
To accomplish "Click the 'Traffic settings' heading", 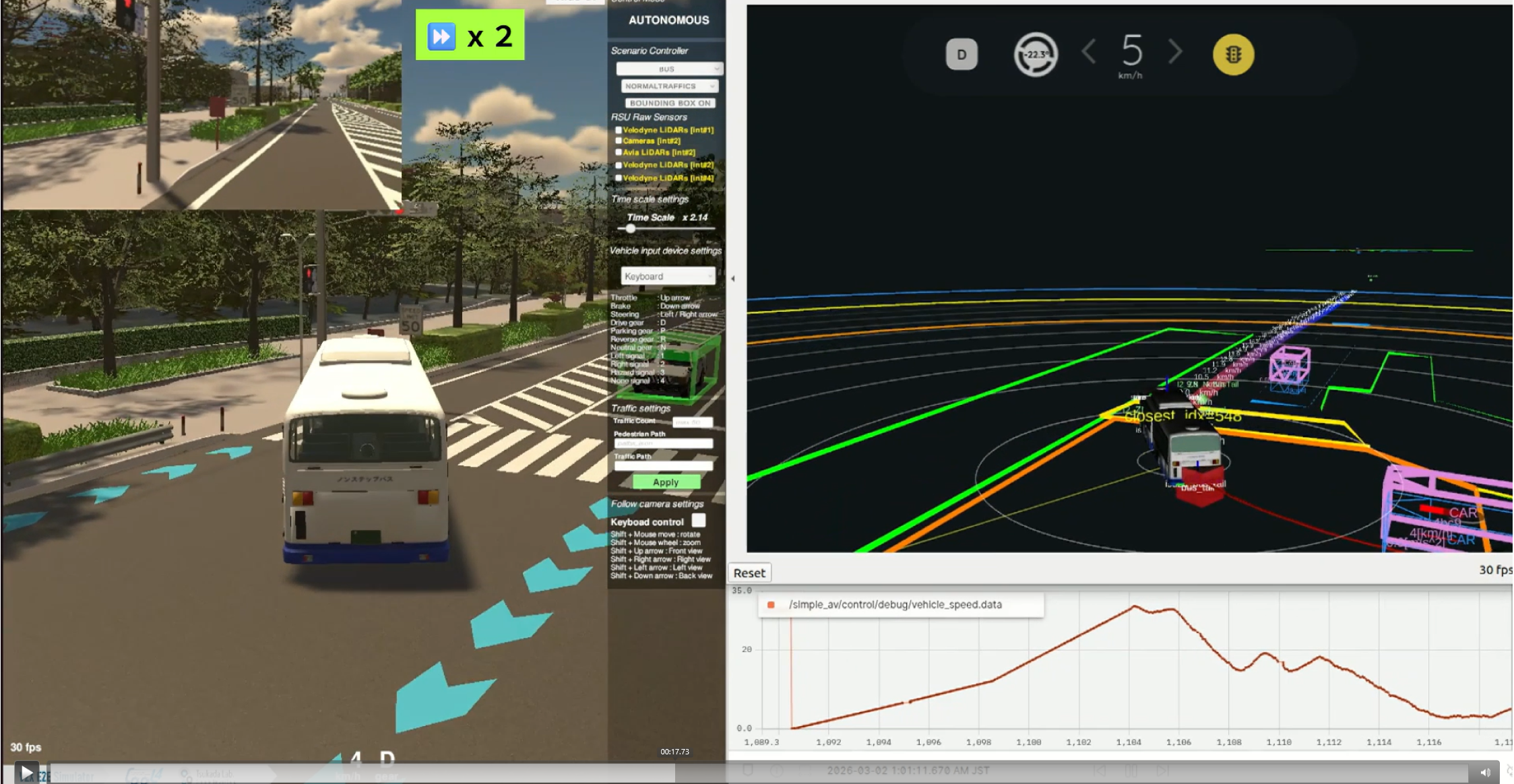I will [x=641, y=408].
